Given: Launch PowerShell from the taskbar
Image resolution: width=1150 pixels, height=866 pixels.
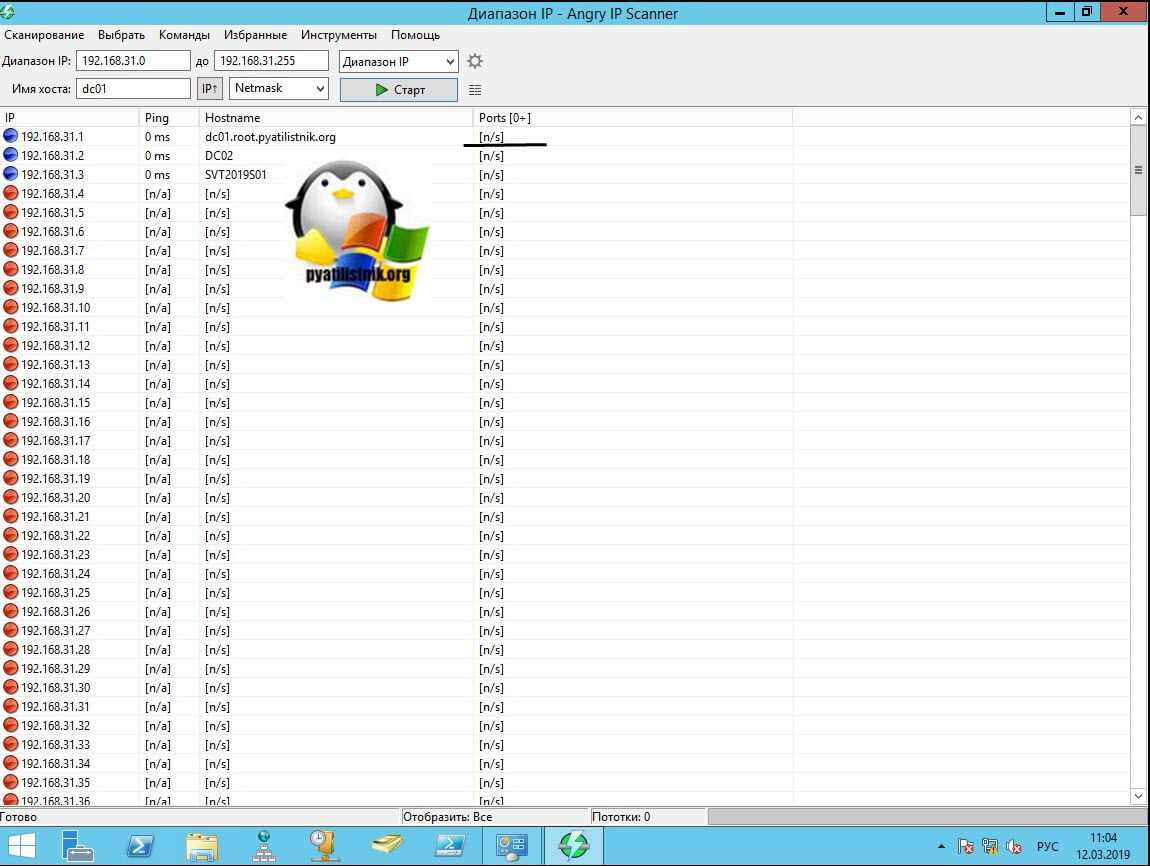Looking at the screenshot, I should (x=140, y=846).
